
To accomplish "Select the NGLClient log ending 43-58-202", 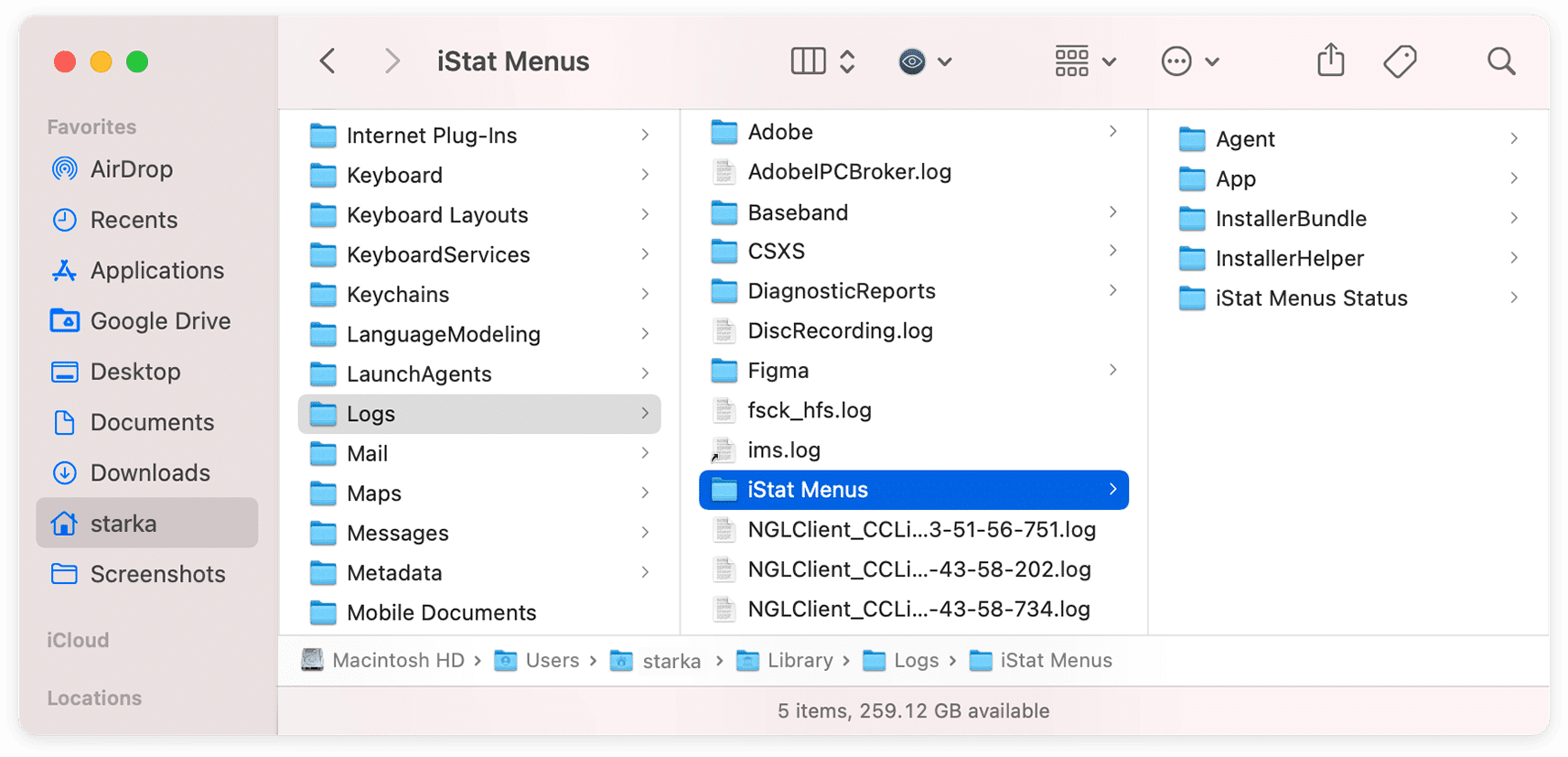I will coord(914,569).
